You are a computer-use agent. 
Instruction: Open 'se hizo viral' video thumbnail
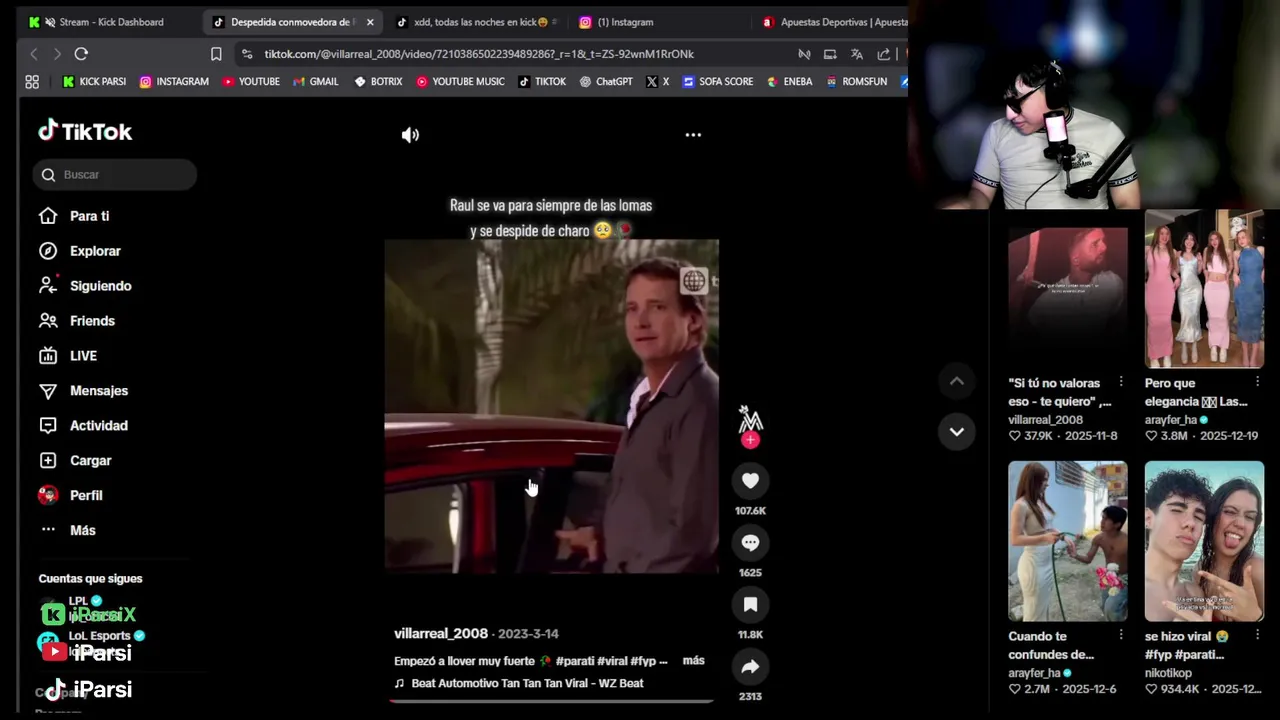tap(1204, 541)
